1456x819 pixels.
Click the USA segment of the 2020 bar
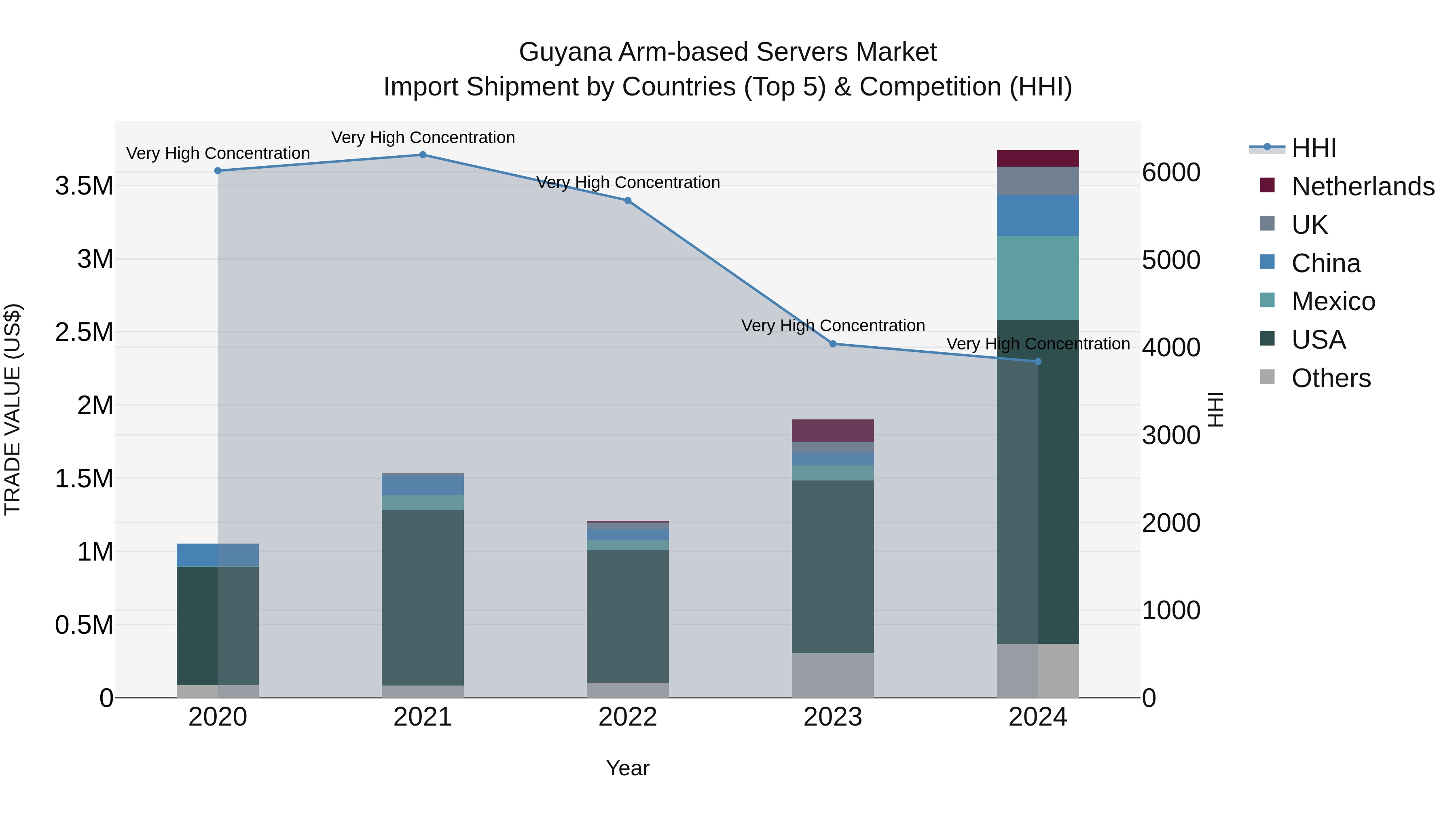[x=218, y=626]
